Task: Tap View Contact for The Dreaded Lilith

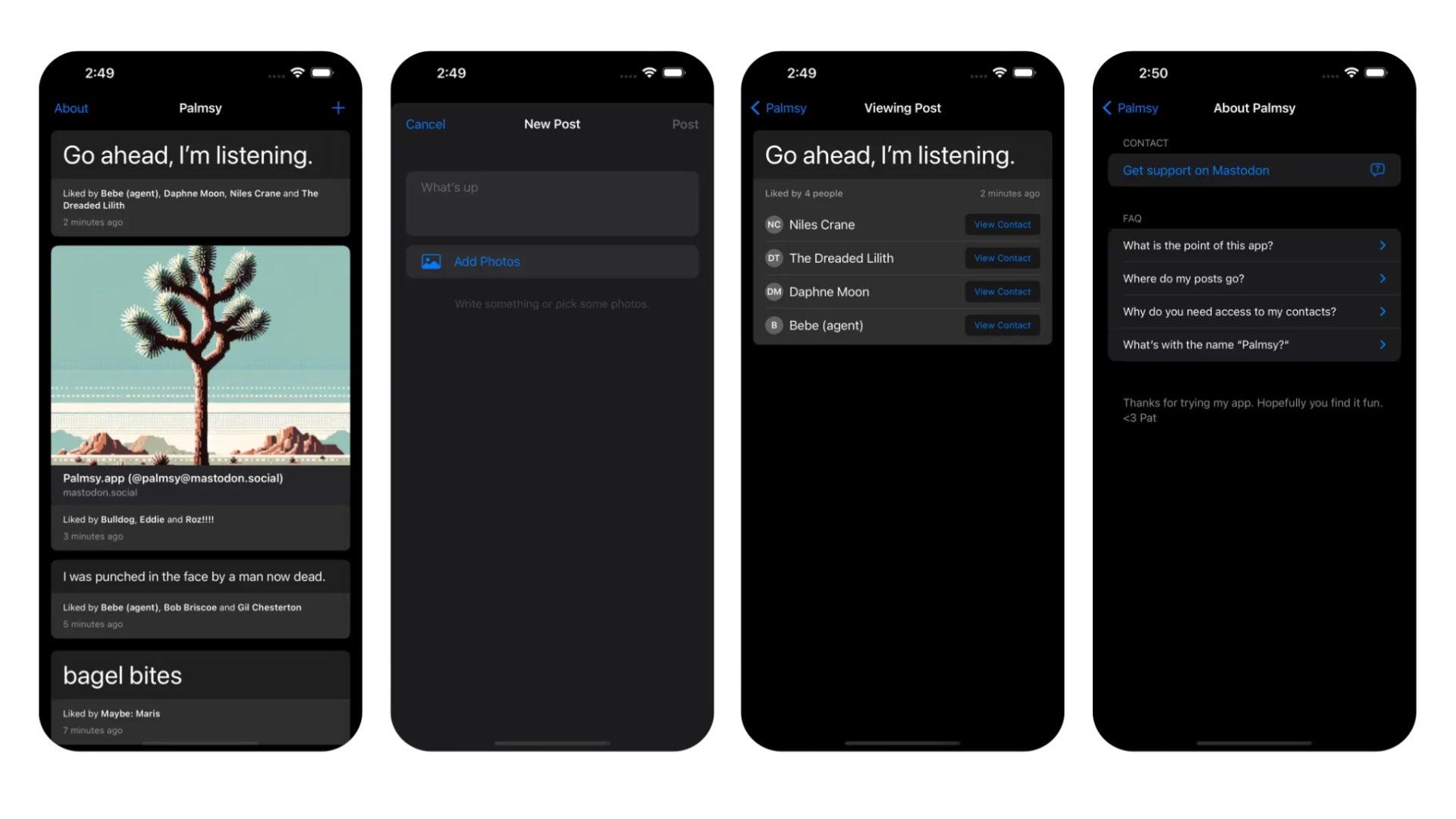Action: coord(1002,258)
